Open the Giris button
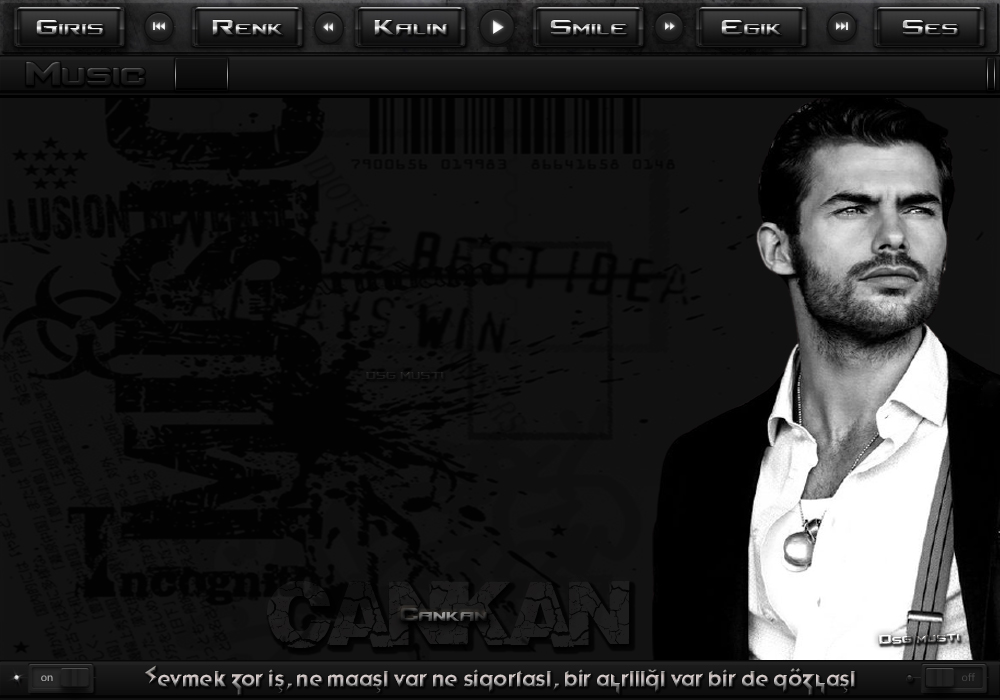Viewport: 1000px width, 700px height. point(69,27)
